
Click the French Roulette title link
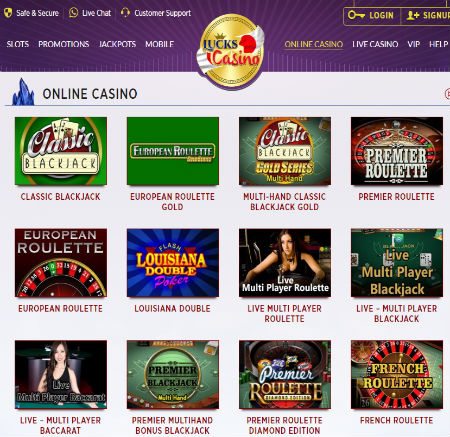(396, 420)
